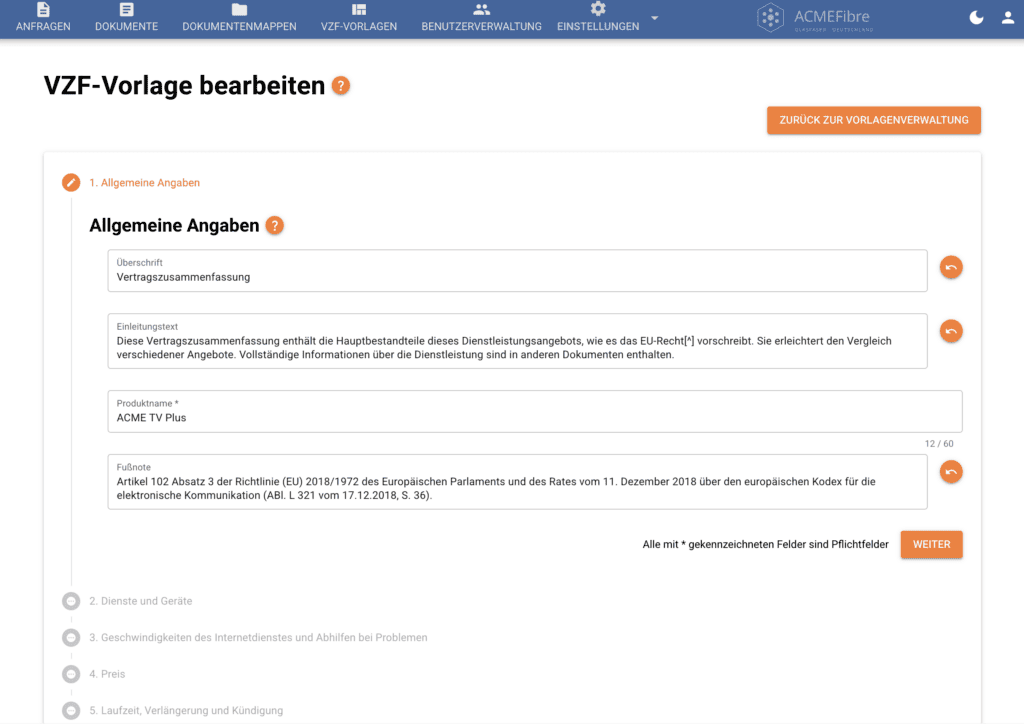Focus the Fußnote text area
Viewport: 1024px width, 724px height.
pos(517,482)
